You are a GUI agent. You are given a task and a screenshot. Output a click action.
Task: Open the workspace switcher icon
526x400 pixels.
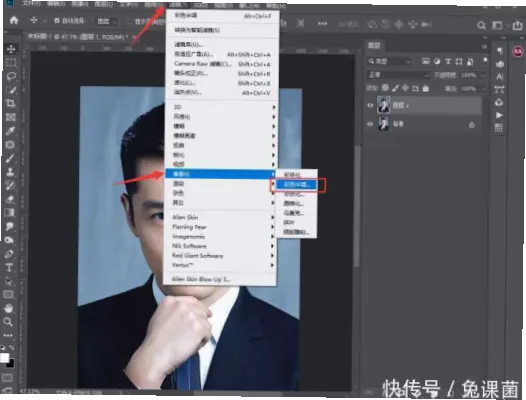click(497, 26)
